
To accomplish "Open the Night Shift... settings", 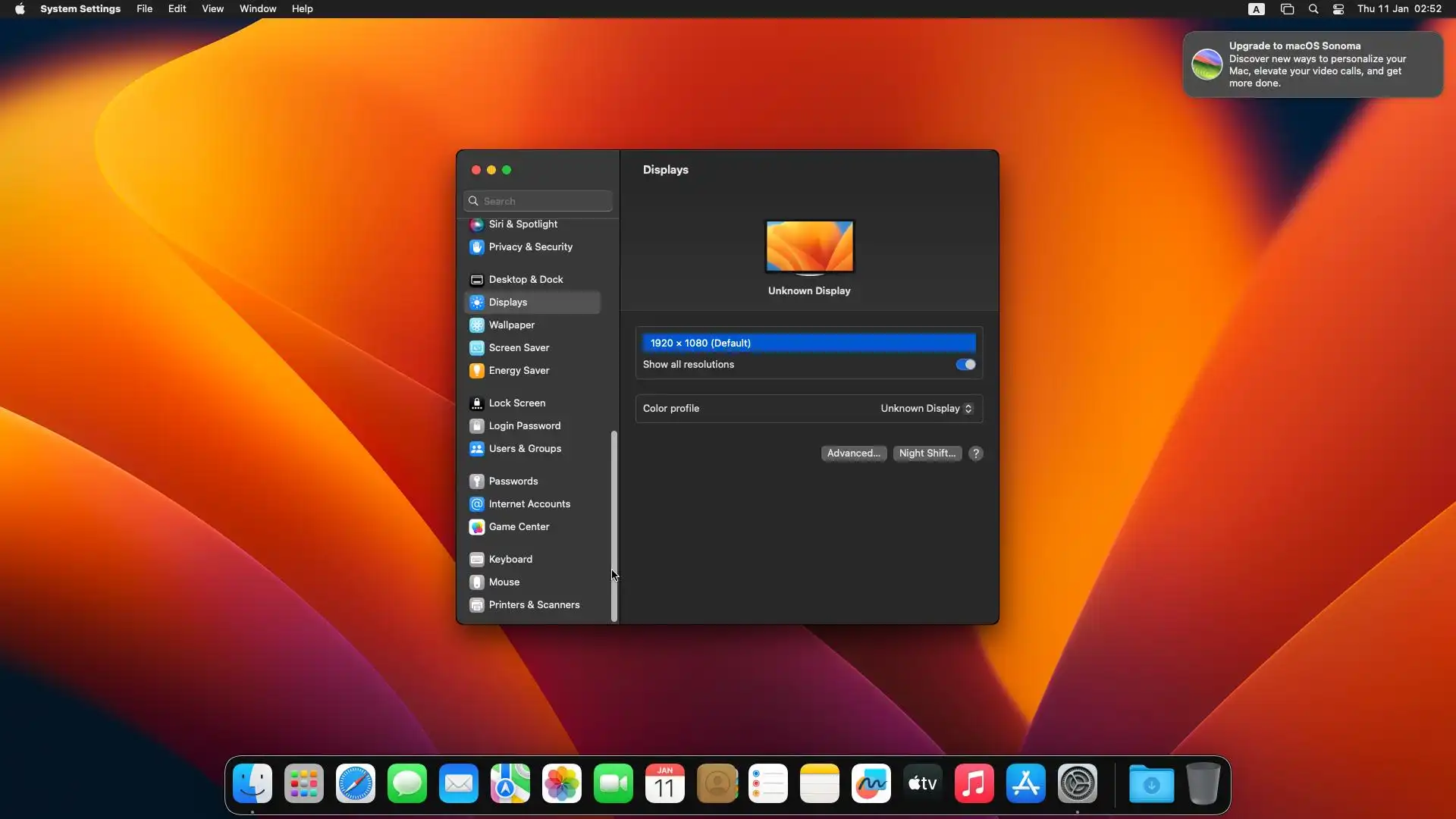I will coord(927,453).
